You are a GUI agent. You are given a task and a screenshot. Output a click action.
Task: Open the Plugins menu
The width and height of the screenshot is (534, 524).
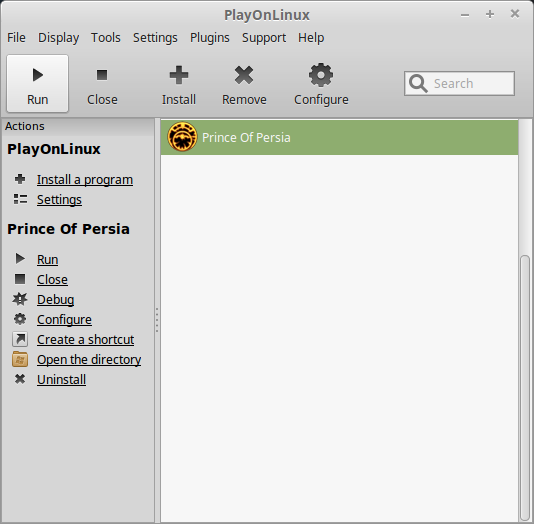tap(209, 37)
